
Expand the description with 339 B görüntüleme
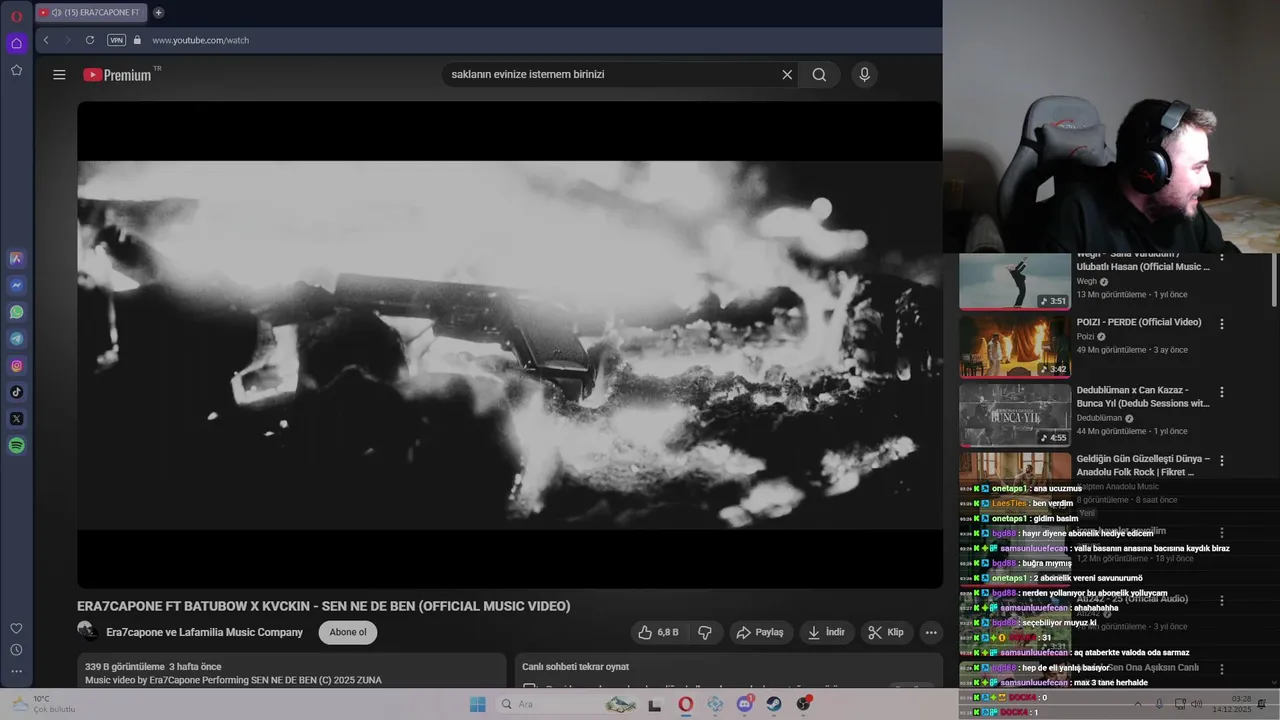pyautogui.click(x=291, y=673)
